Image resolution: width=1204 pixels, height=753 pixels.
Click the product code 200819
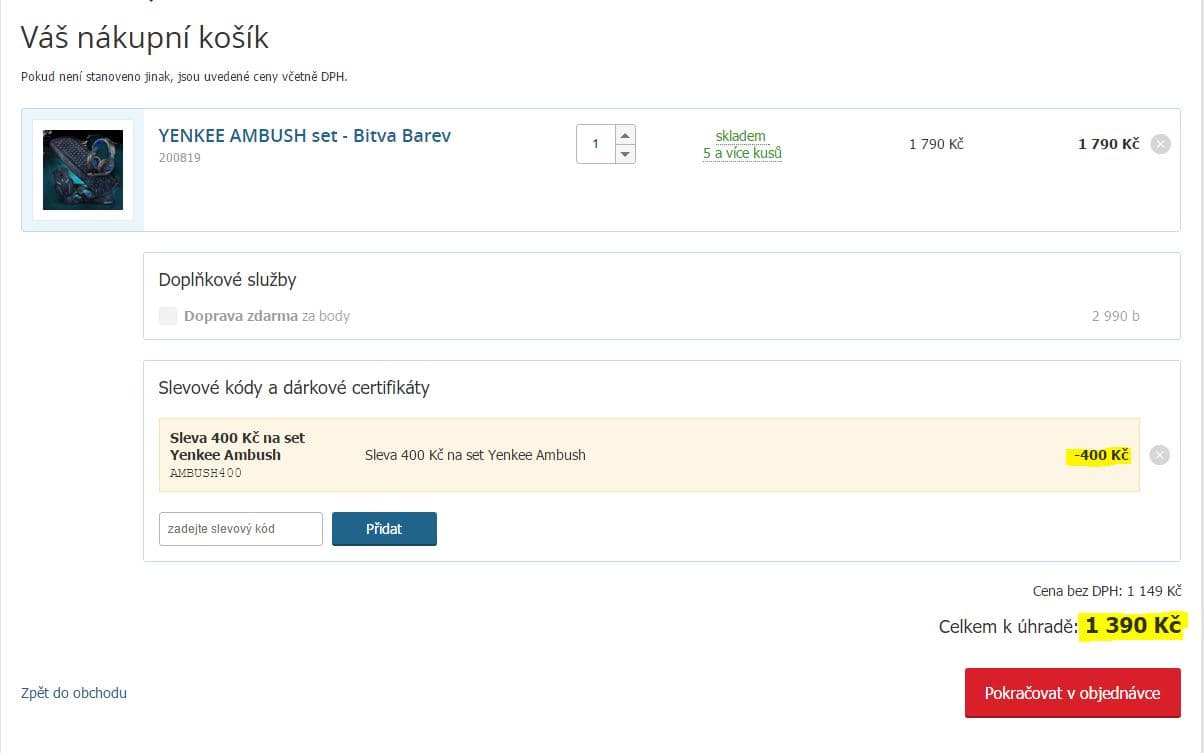pos(180,158)
